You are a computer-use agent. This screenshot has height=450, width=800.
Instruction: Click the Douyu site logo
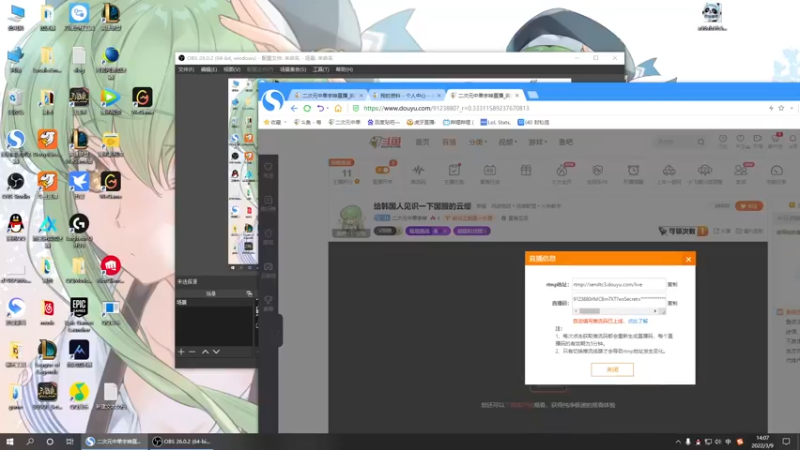[385, 142]
